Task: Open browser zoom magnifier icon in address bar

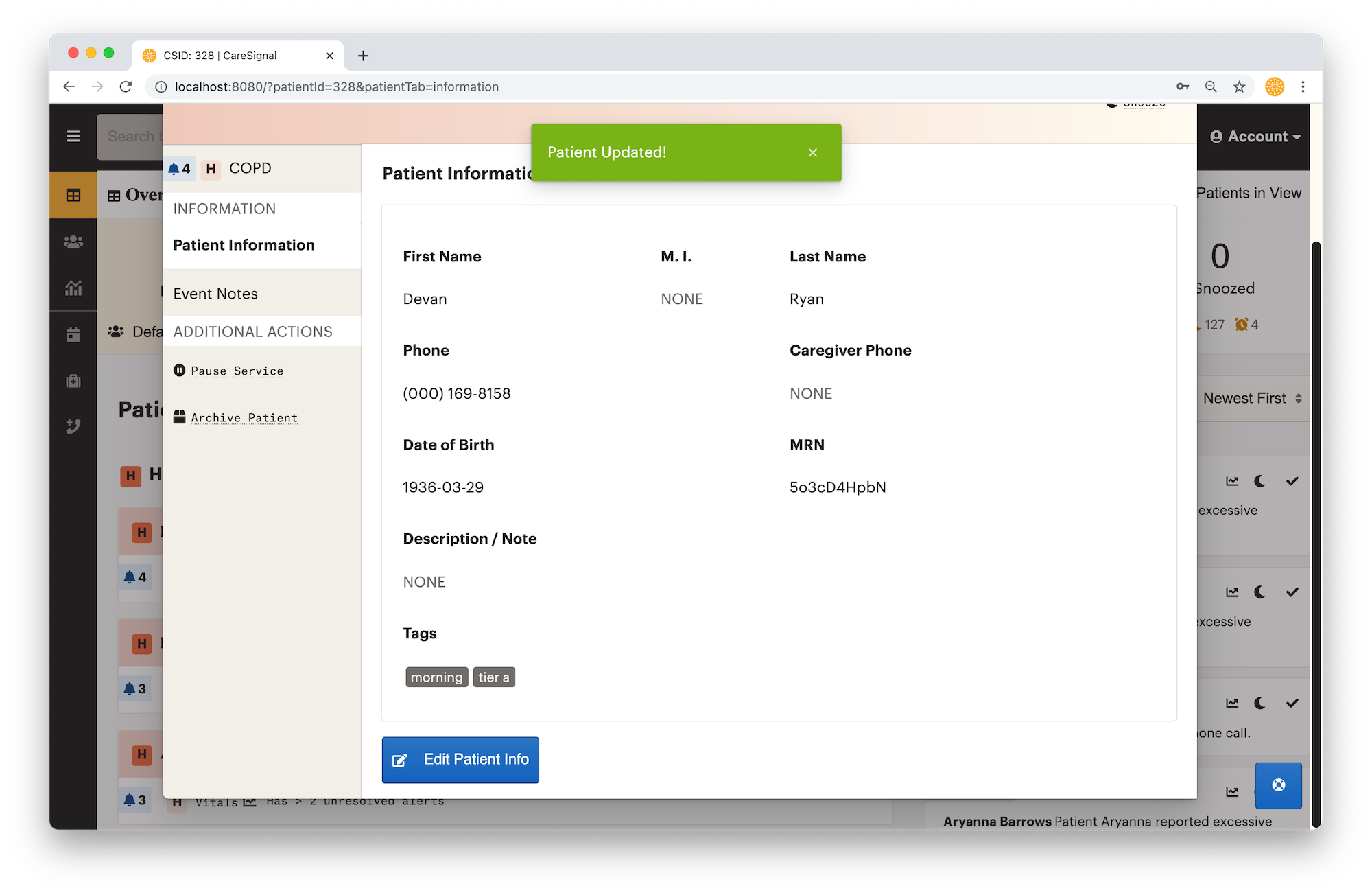Action: 1211,86
